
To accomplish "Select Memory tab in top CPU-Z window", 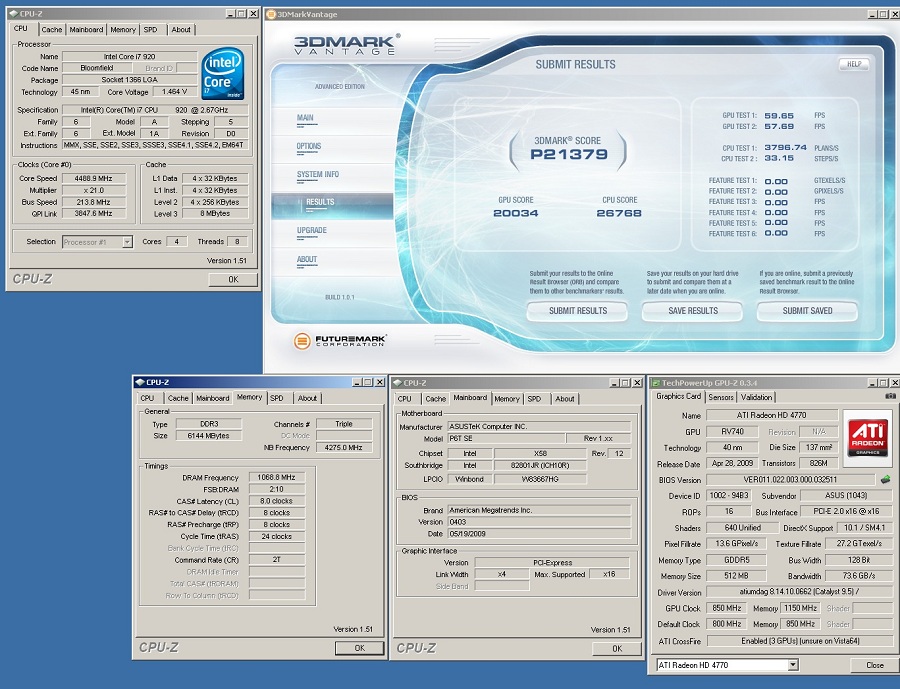I will (123, 29).
